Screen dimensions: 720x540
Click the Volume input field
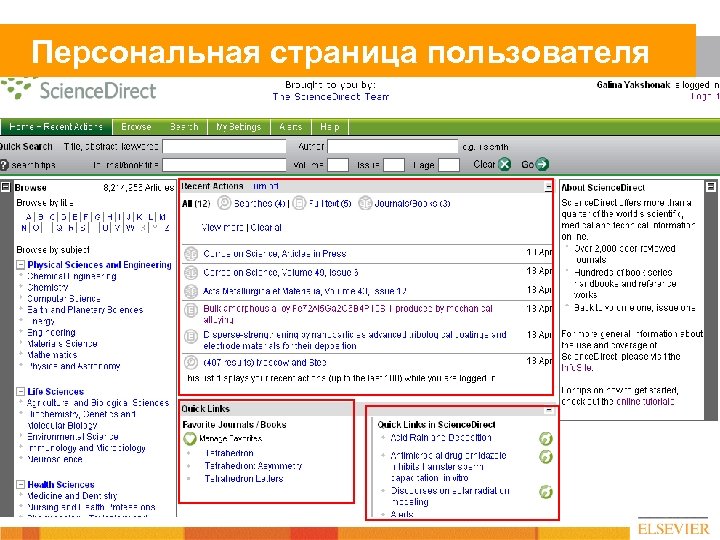(338, 165)
